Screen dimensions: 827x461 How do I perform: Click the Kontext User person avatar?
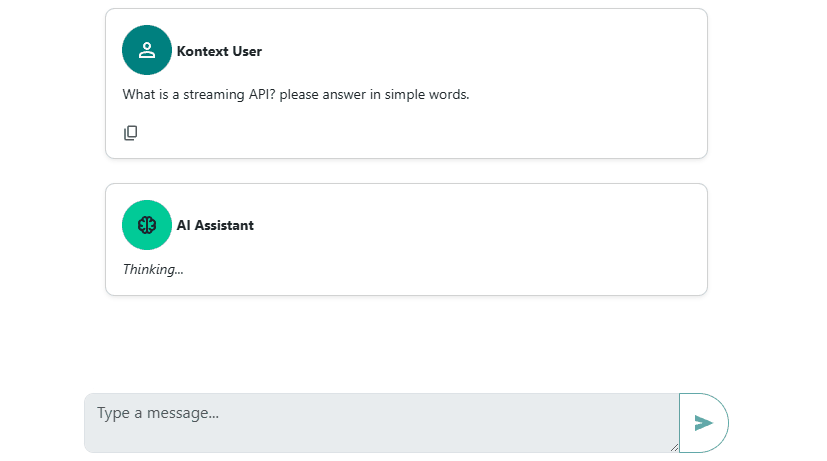147,50
